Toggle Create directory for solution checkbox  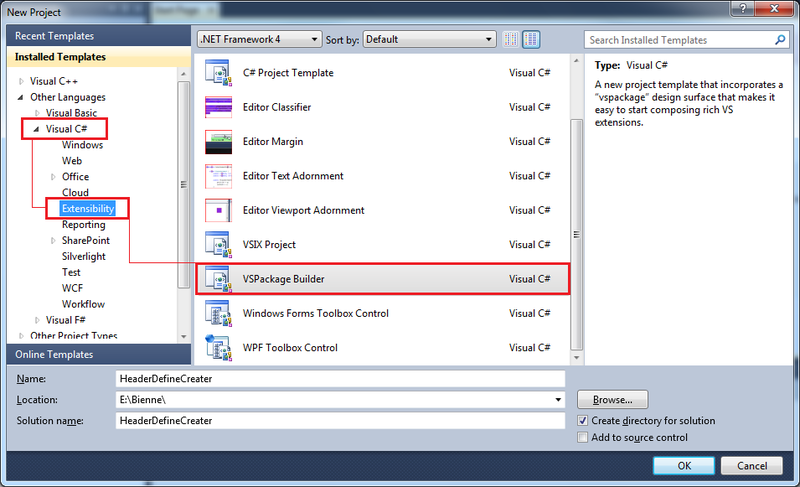[x=582, y=421]
